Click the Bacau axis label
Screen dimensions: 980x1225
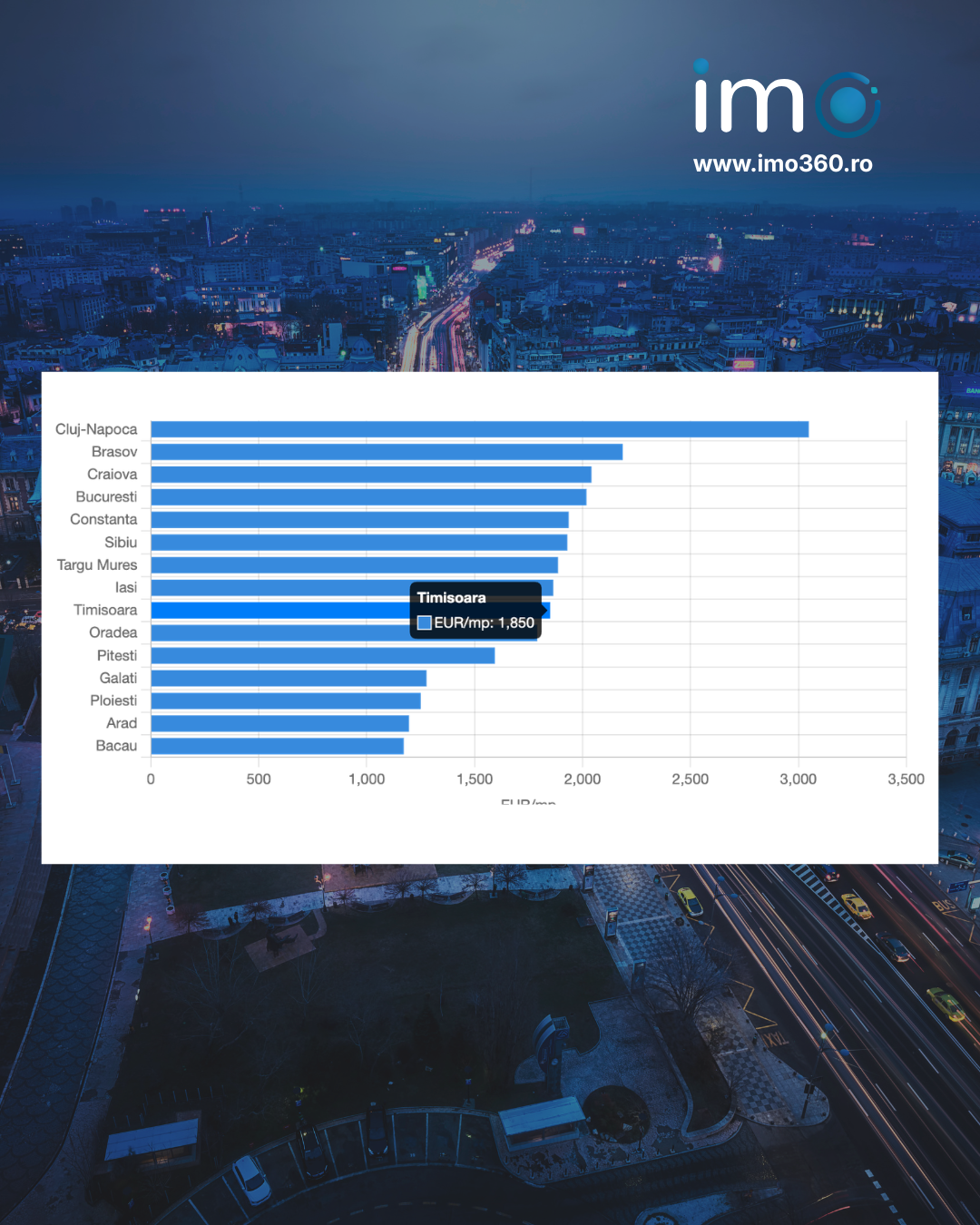point(116,746)
